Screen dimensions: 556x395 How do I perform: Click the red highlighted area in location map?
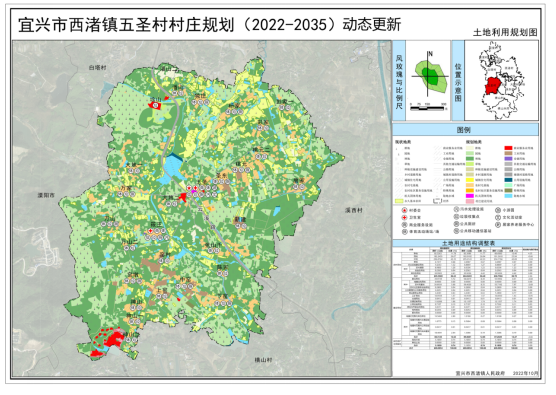[493, 85]
